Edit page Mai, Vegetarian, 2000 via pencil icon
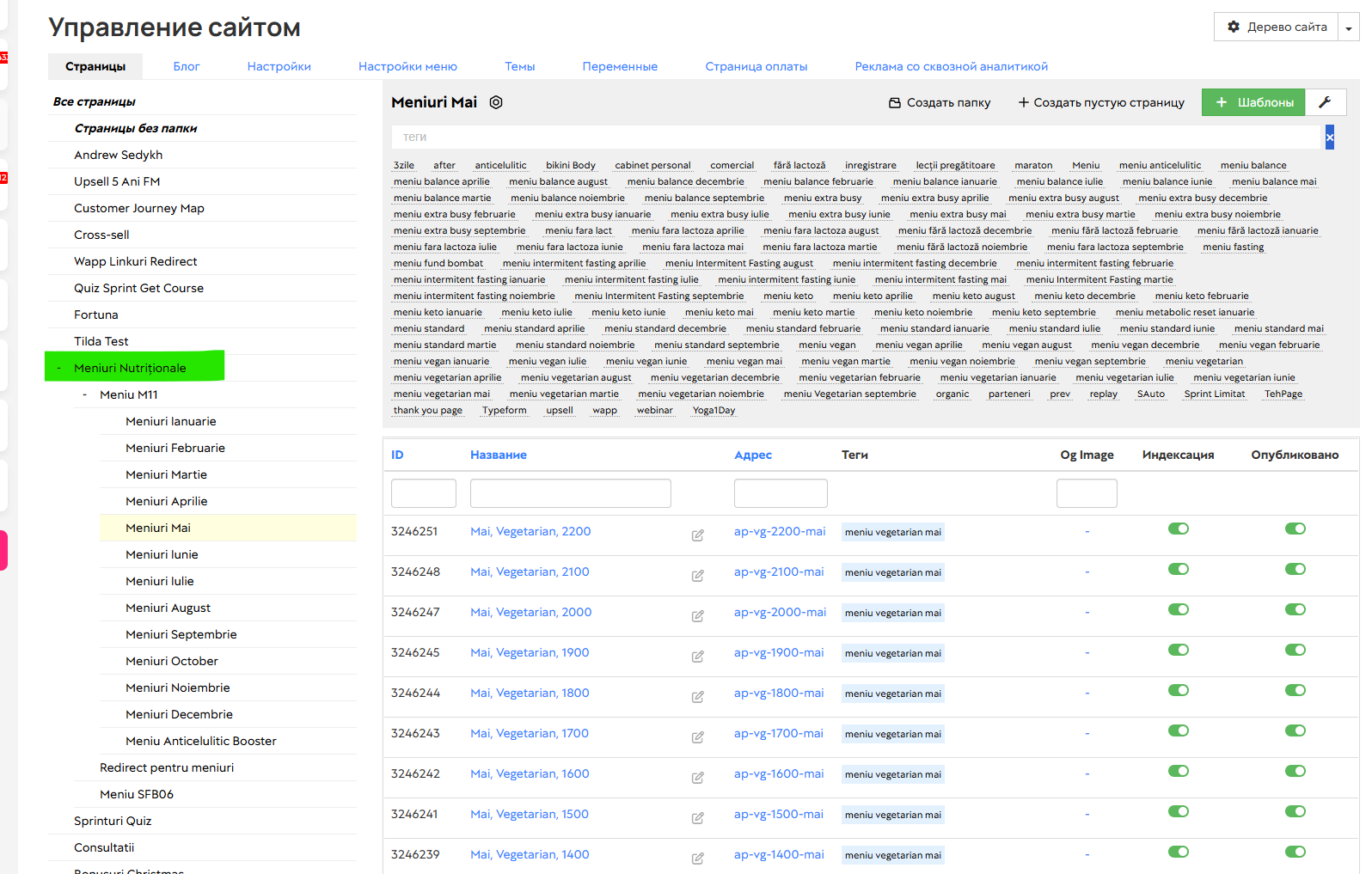Image resolution: width=1372 pixels, height=874 pixels. tap(698, 615)
